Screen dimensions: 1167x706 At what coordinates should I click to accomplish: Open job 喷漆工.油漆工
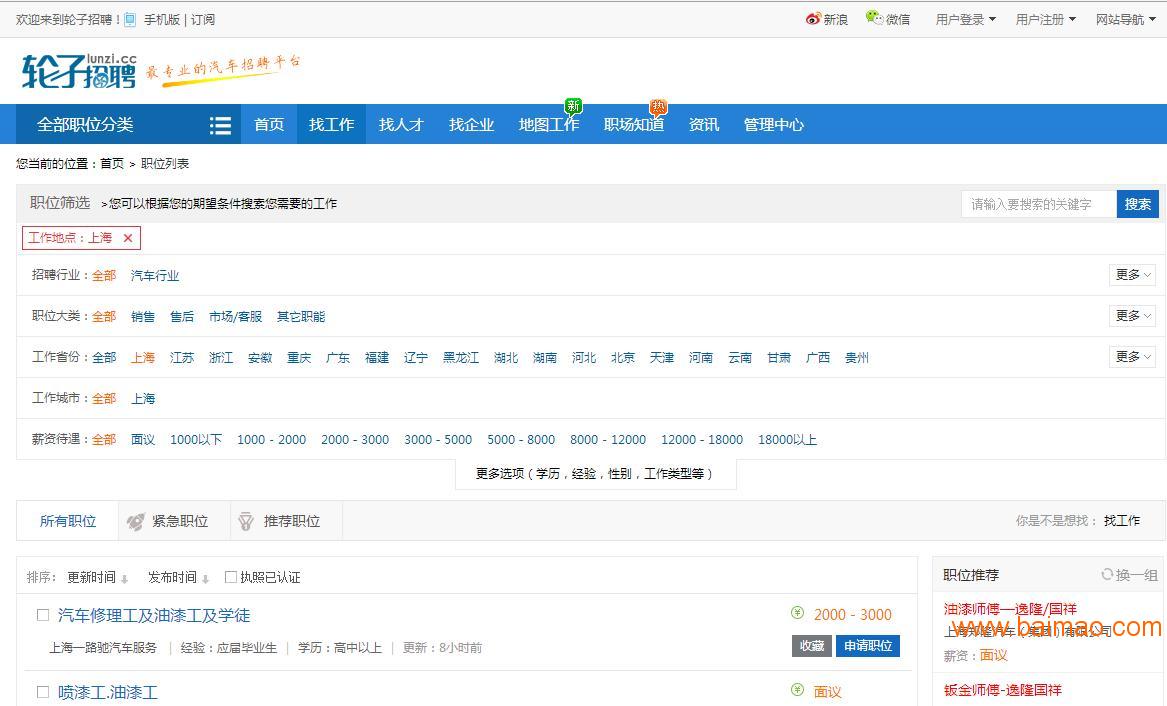[x=108, y=693]
